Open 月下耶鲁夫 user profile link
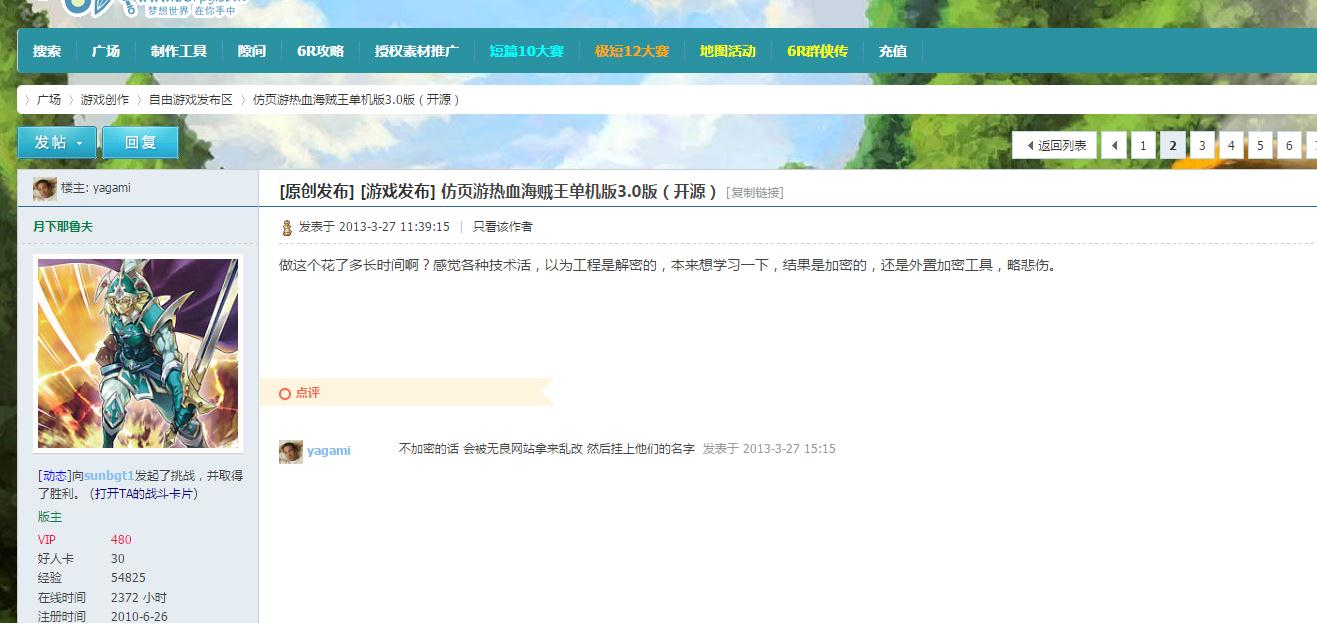1317x623 pixels. click(63, 227)
